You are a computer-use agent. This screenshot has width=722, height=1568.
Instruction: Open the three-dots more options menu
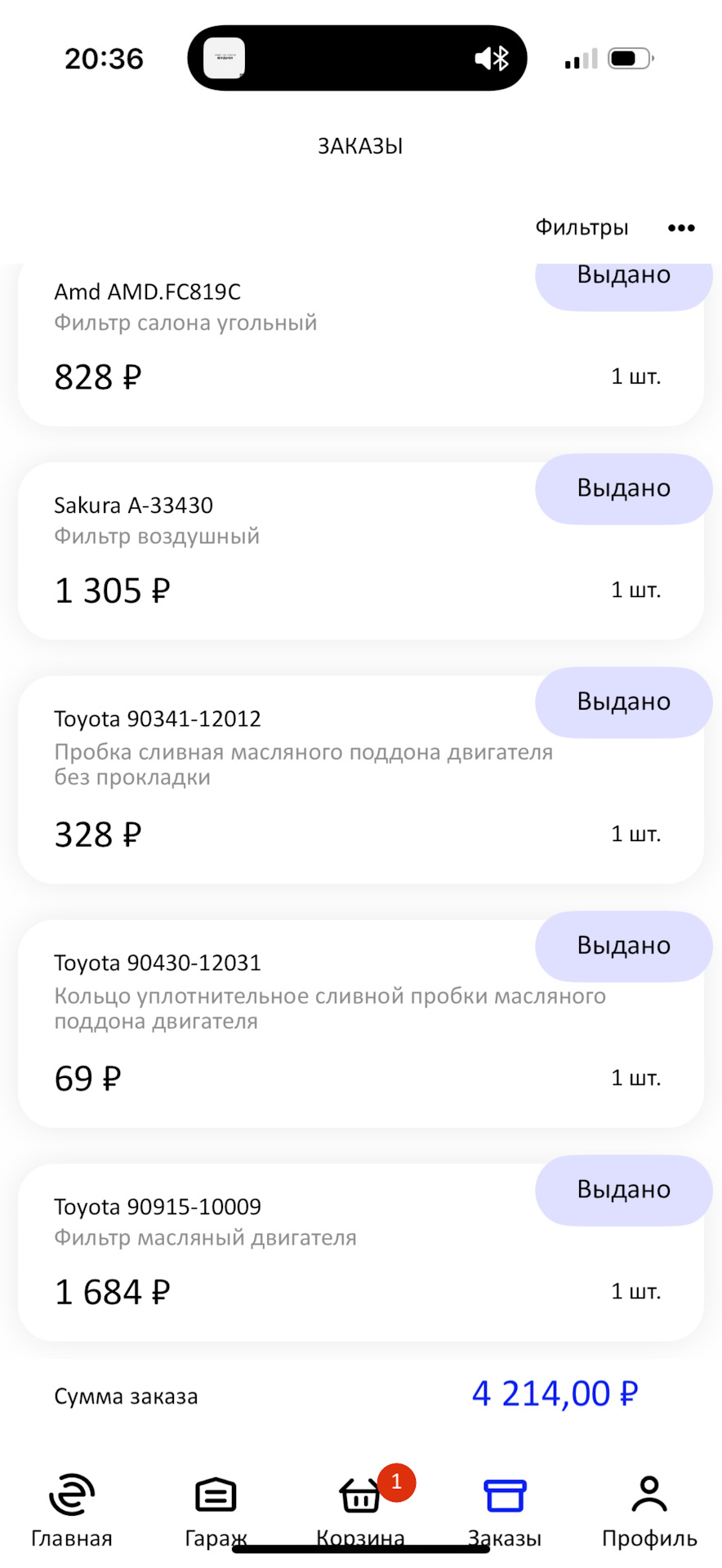click(681, 228)
